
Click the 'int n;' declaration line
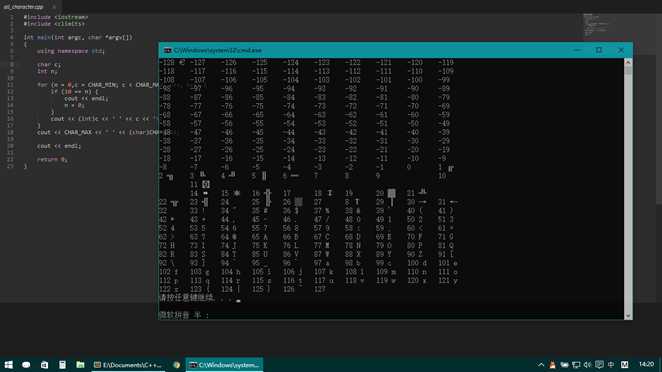[47, 71]
